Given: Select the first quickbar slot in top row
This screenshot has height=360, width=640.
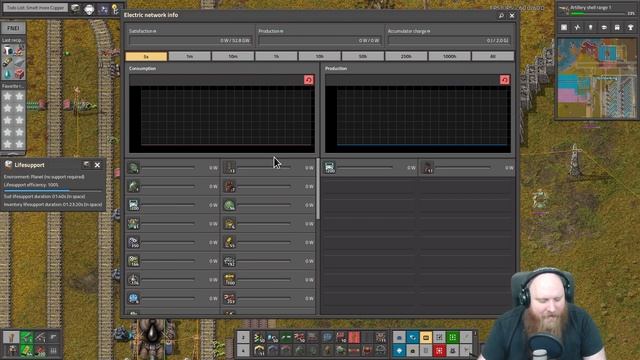Looking at the screenshot, I should click(x=259, y=337).
